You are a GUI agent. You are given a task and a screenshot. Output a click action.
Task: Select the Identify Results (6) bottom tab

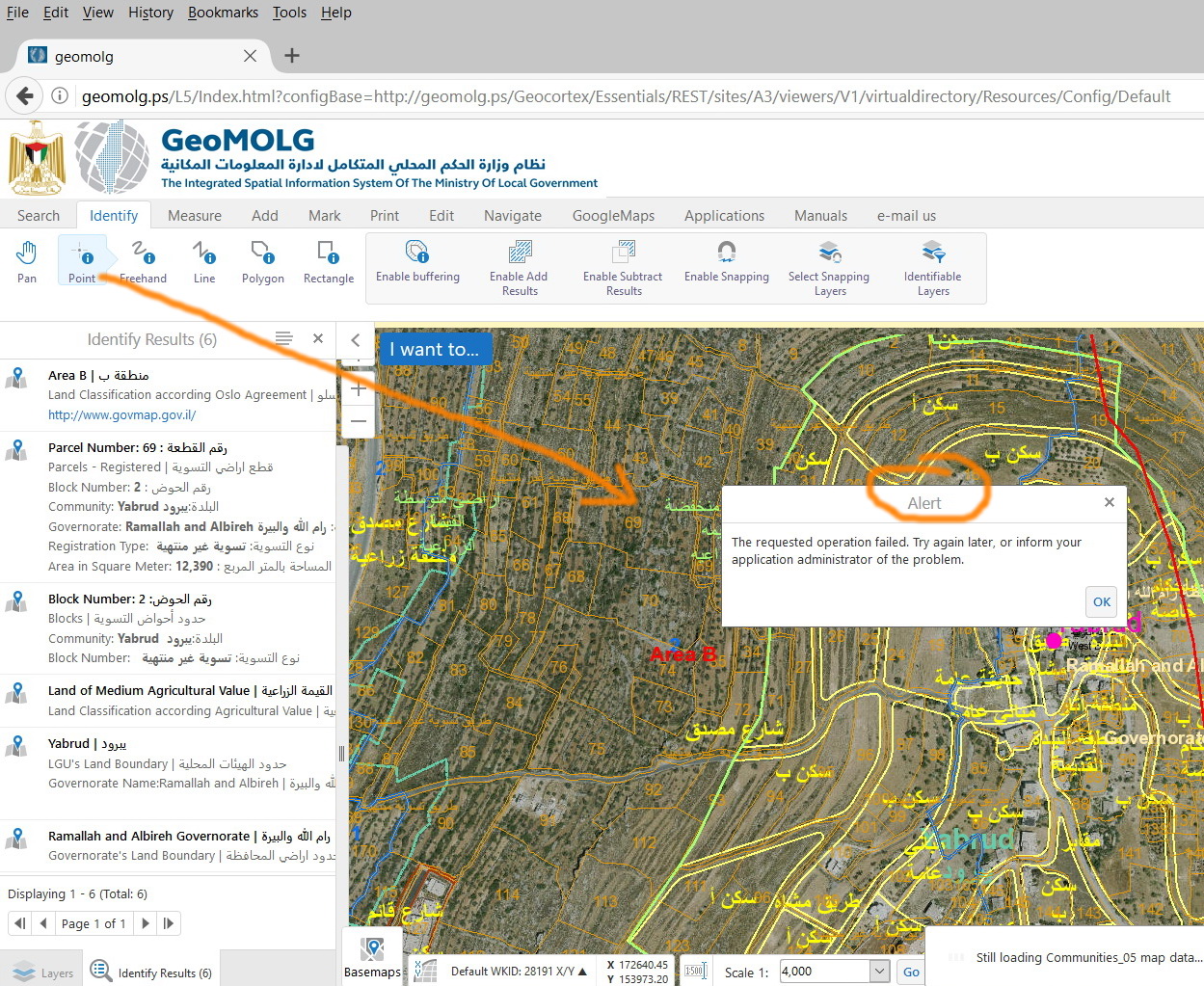tap(151, 972)
